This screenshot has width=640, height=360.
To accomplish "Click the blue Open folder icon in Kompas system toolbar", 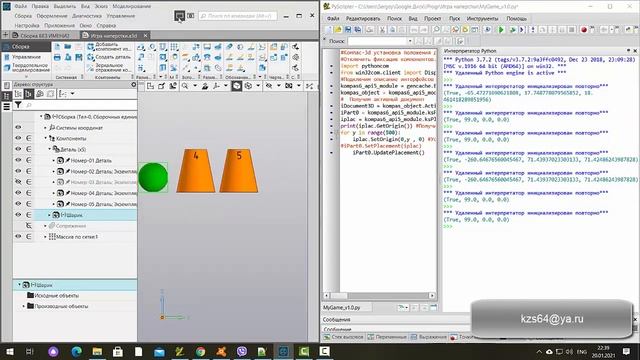I will pos(68,47).
